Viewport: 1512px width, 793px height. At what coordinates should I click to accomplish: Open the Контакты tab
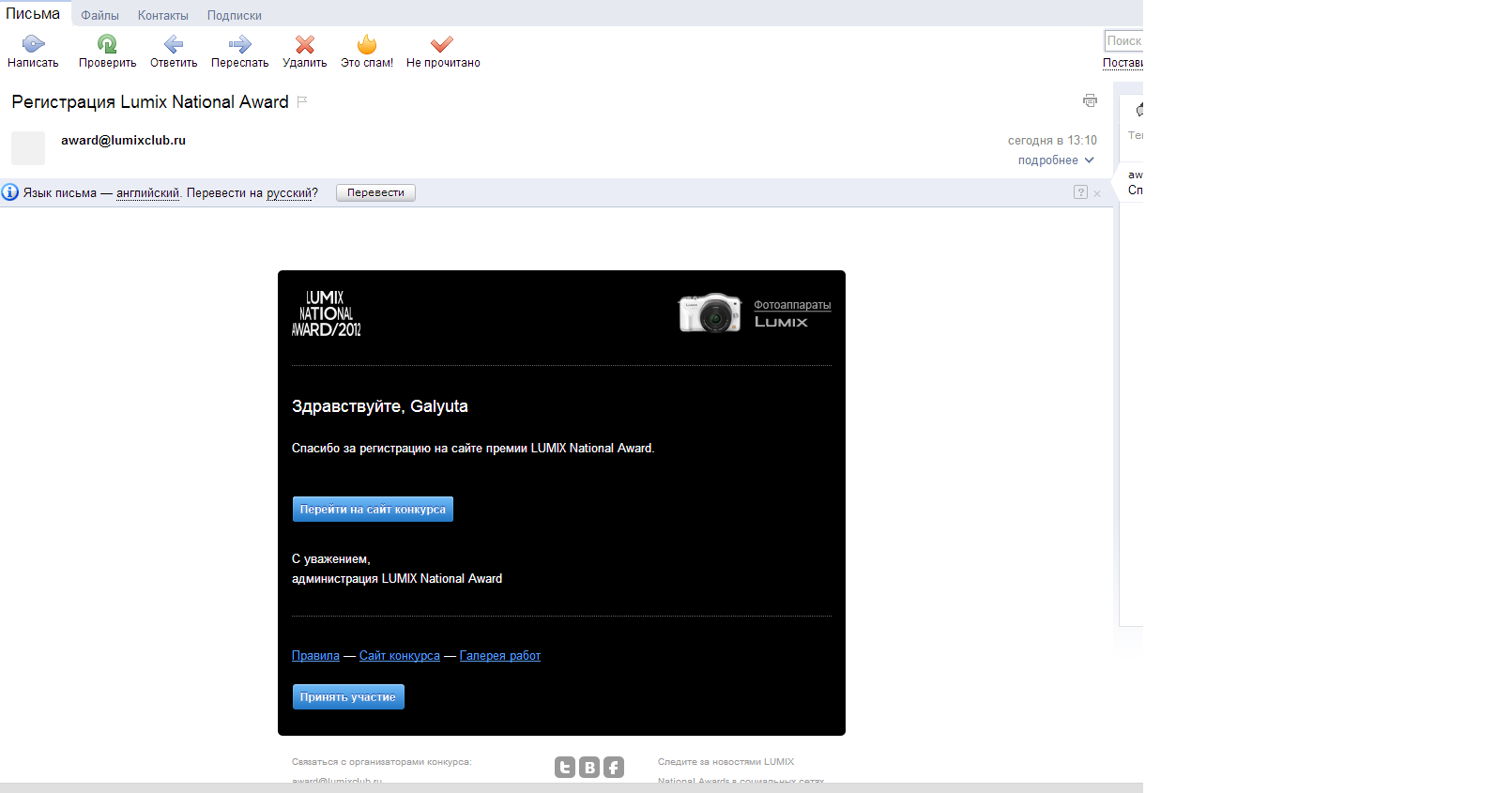click(x=163, y=16)
